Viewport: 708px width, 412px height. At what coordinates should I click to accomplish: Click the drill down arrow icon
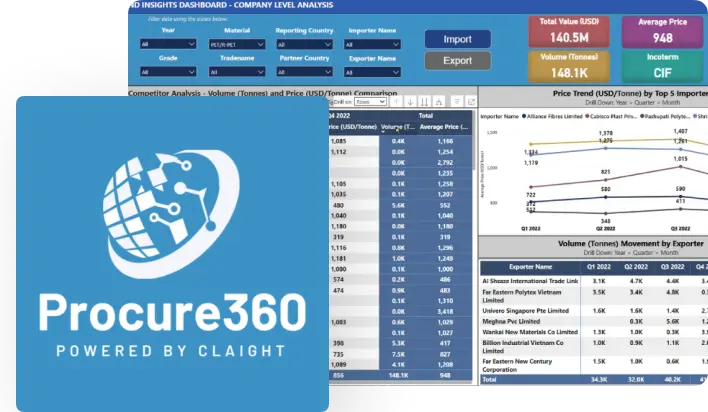[x=411, y=101]
